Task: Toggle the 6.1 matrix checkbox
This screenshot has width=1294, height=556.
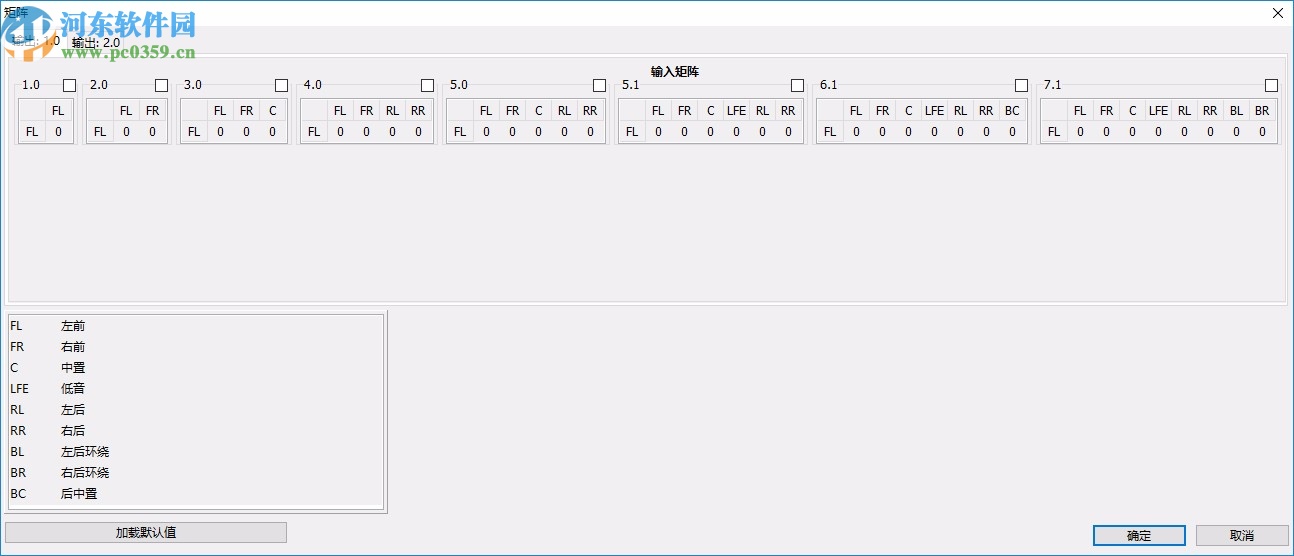Action: [1021, 86]
